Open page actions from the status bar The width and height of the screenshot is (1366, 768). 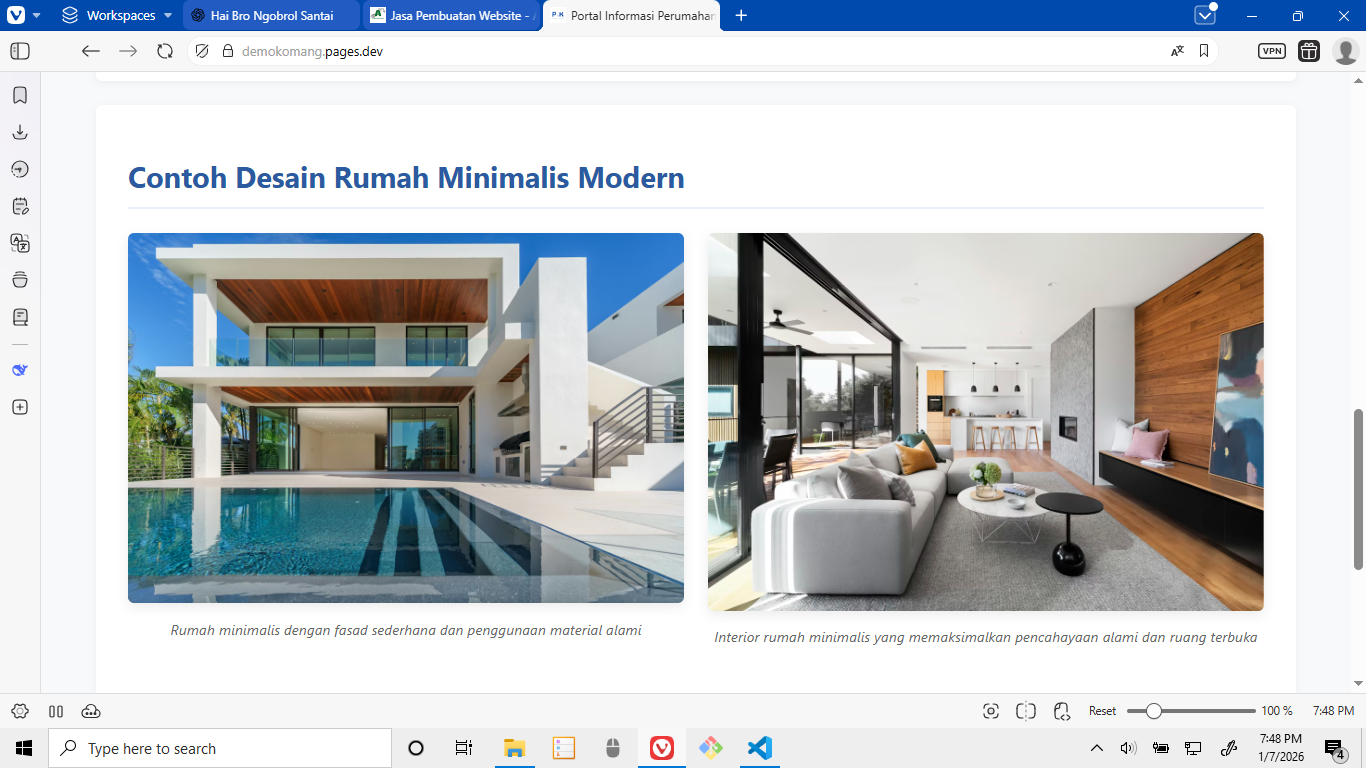coord(1062,710)
